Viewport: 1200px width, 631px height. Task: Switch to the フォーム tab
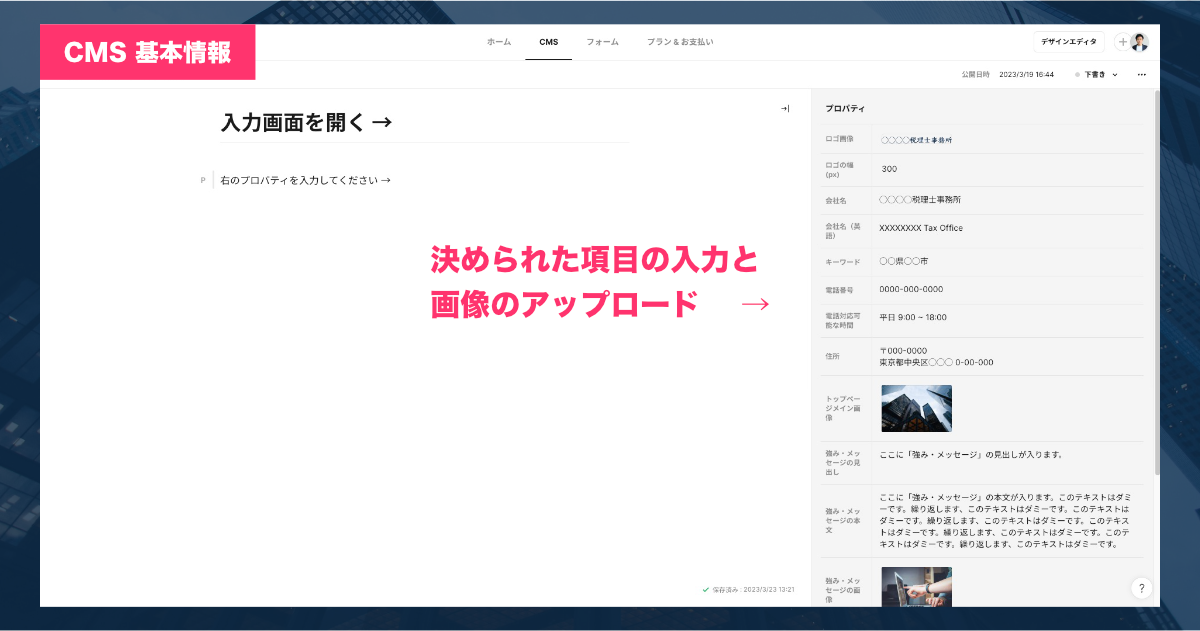pyautogui.click(x=602, y=42)
